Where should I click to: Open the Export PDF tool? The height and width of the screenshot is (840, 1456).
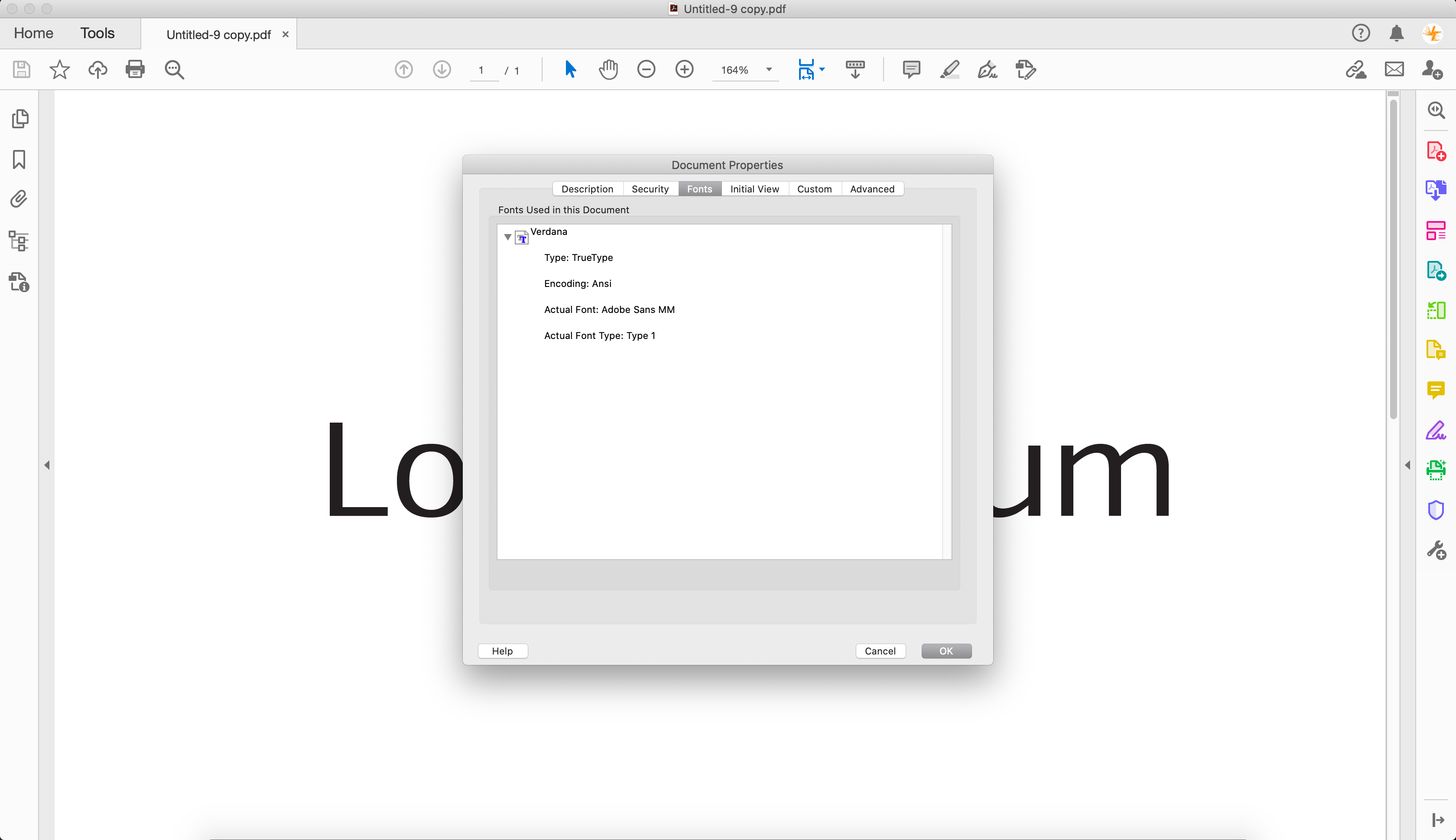(x=1436, y=189)
